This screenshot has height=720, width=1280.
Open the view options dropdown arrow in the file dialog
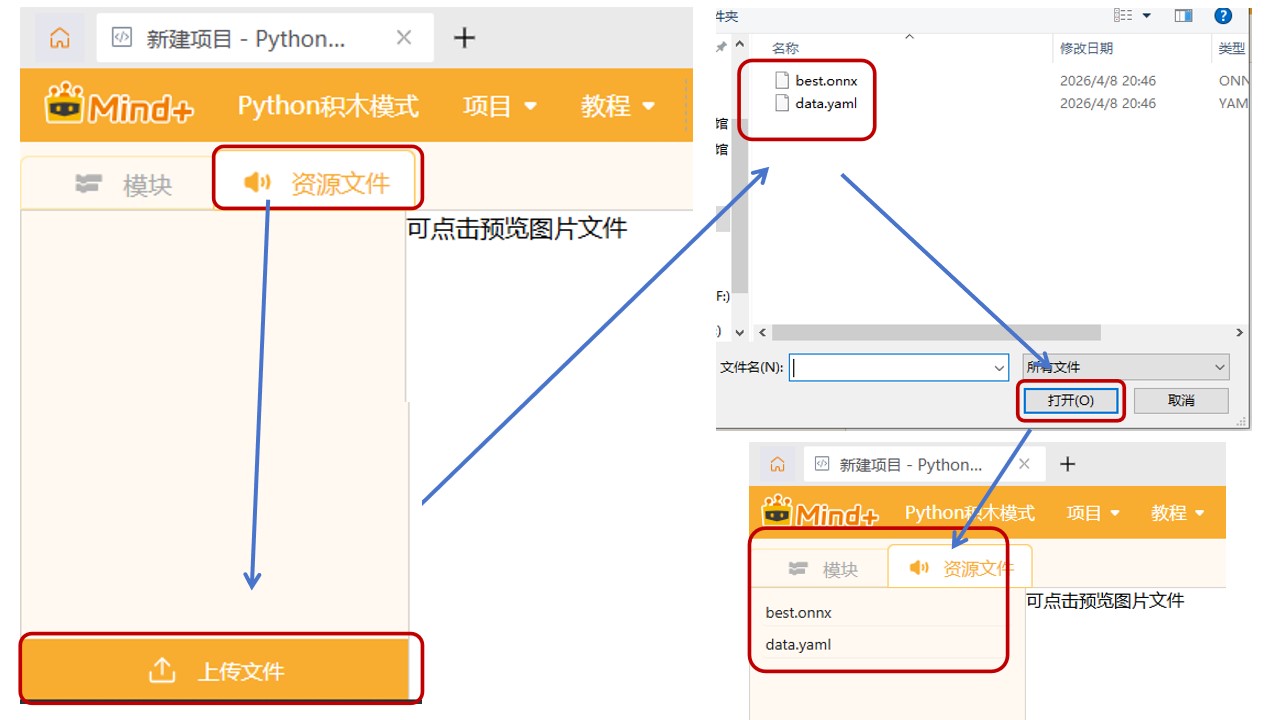pyautogui.click(x=1147, y=15)
